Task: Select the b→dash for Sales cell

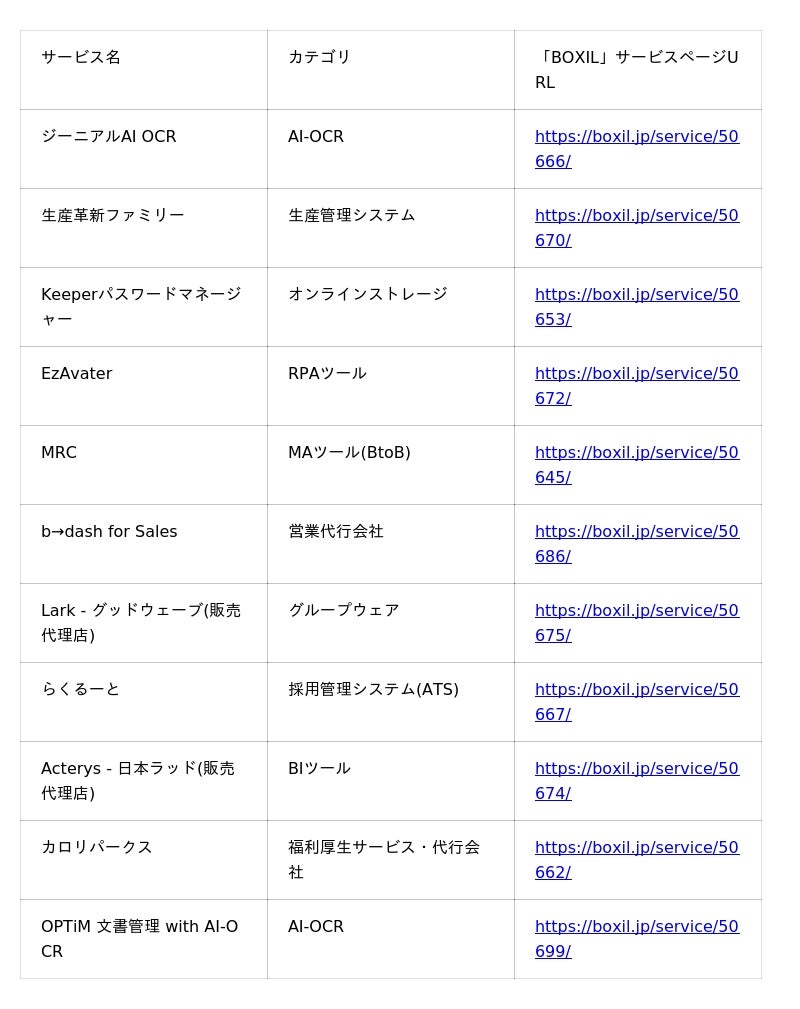Action: [x=109, y=532]
